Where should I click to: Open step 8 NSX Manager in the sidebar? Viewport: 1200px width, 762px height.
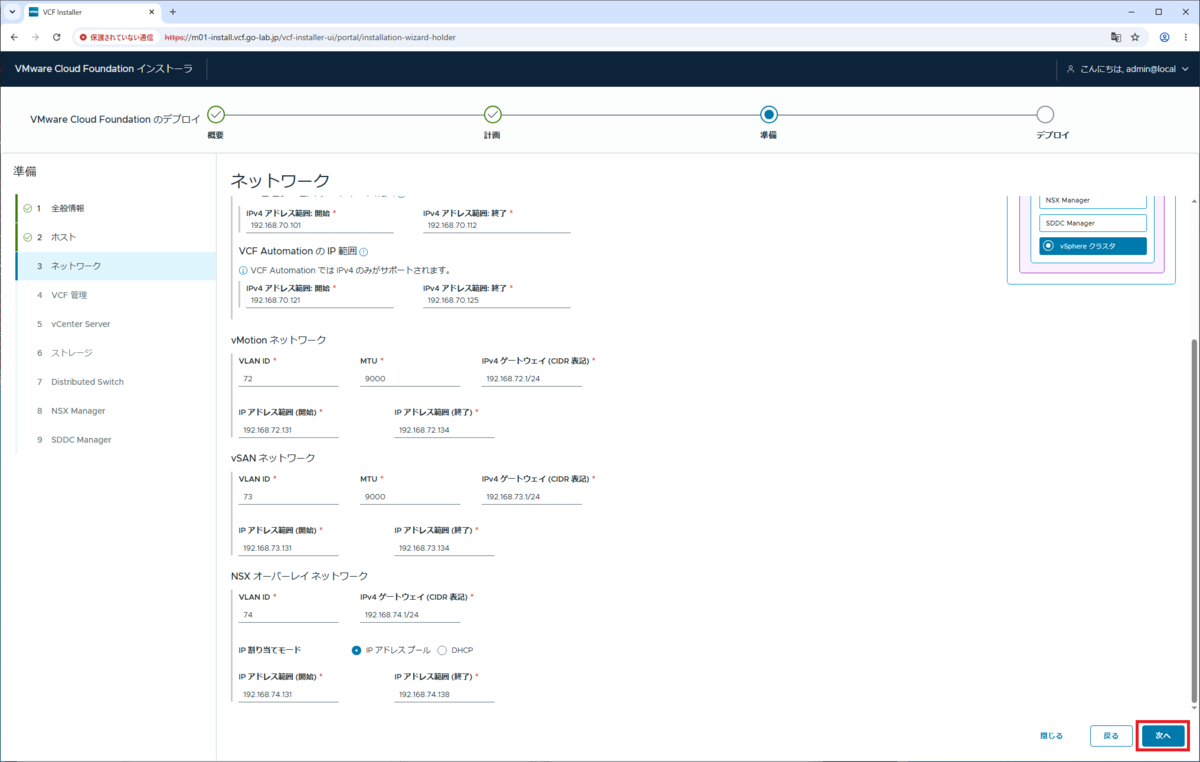click(116, 411)
